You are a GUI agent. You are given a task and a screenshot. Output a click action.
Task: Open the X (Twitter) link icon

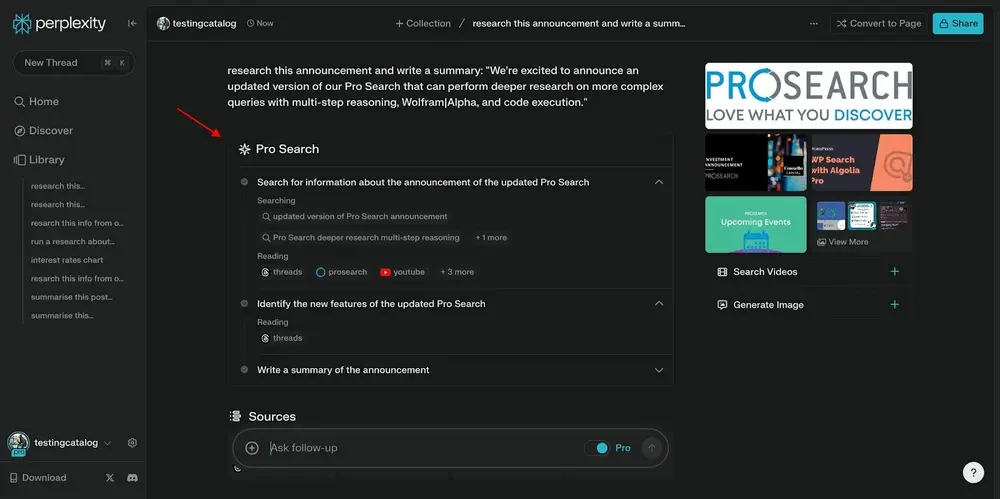tap(109, 478)
